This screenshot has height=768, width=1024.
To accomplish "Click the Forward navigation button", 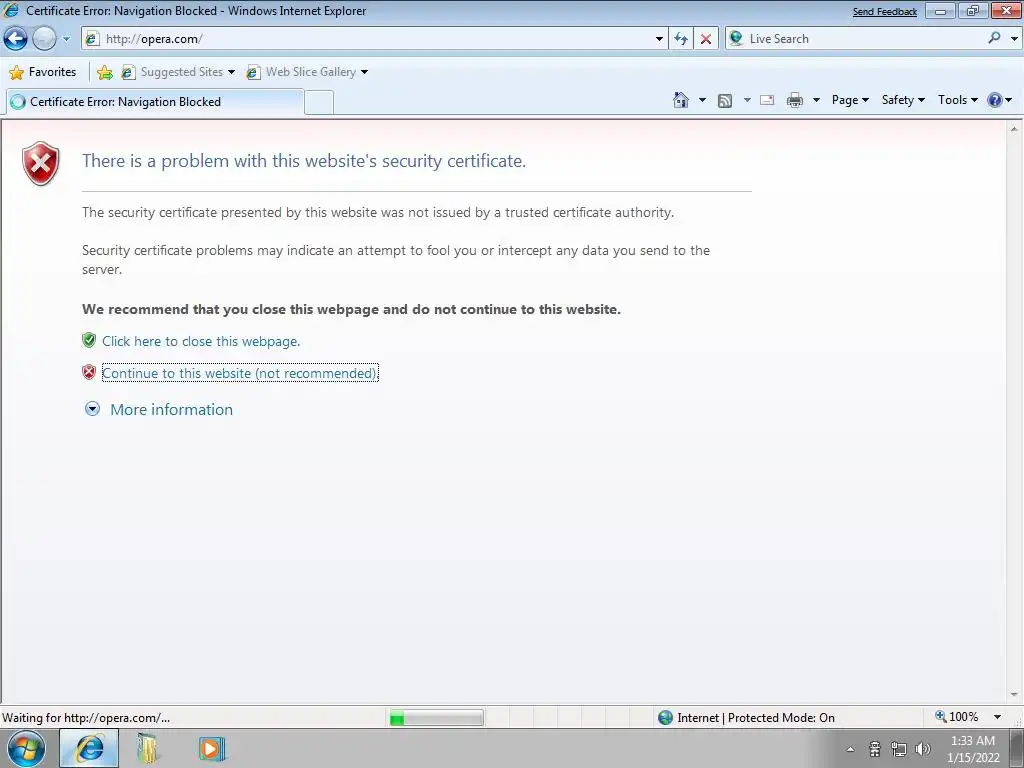I will [x=44, y=39].
